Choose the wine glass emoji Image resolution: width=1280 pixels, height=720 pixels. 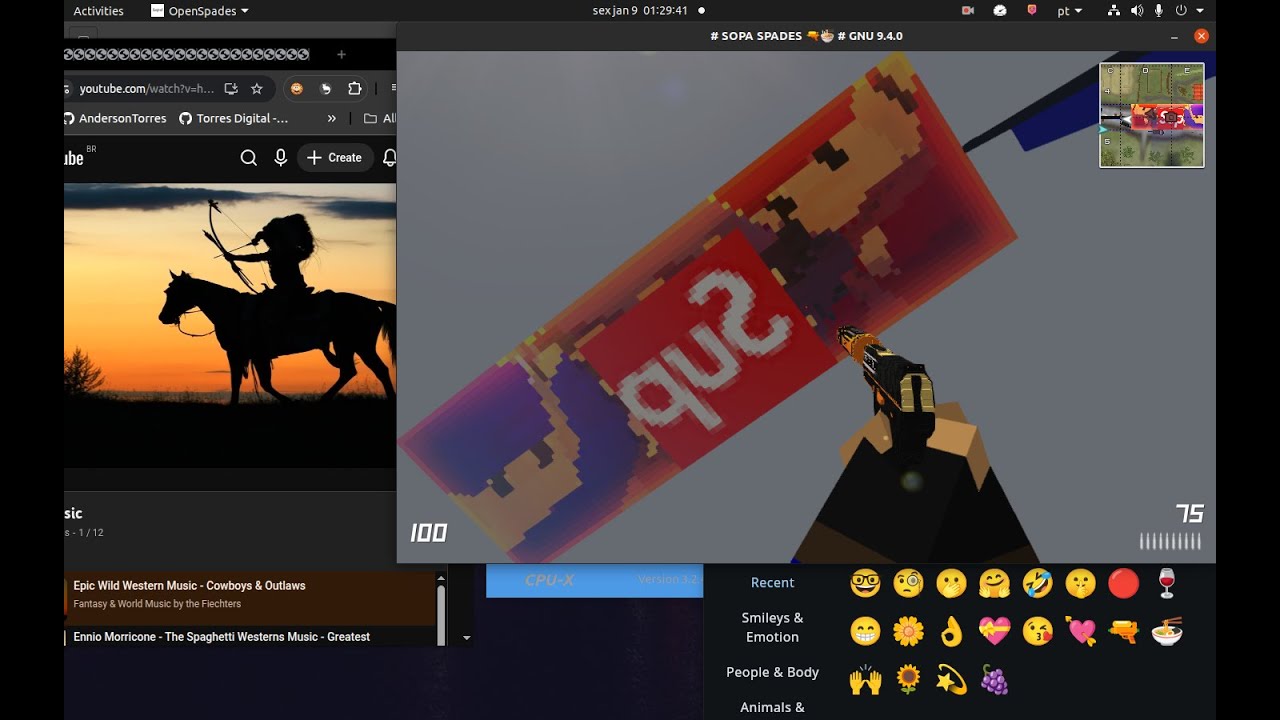(1166, 583)
